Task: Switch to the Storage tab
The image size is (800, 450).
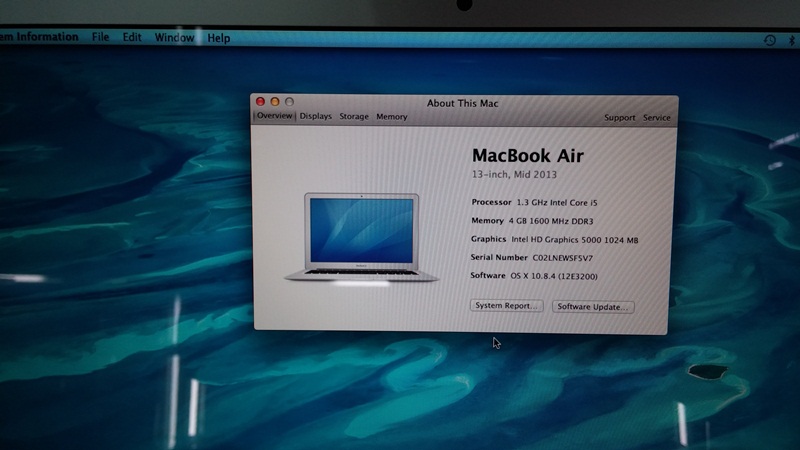Action: [354, 117]
